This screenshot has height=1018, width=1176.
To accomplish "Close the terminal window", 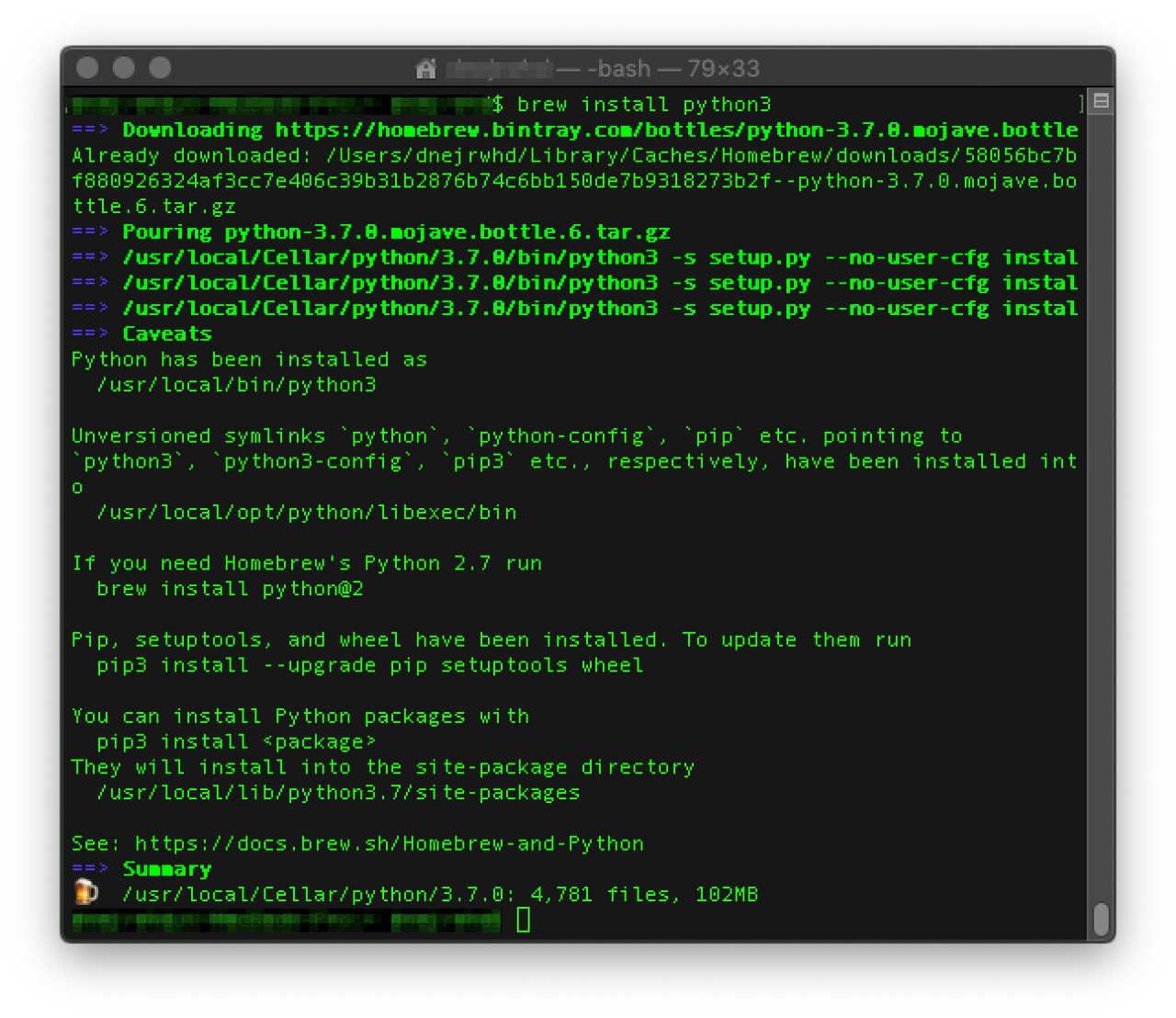I will tap(87, 68).
